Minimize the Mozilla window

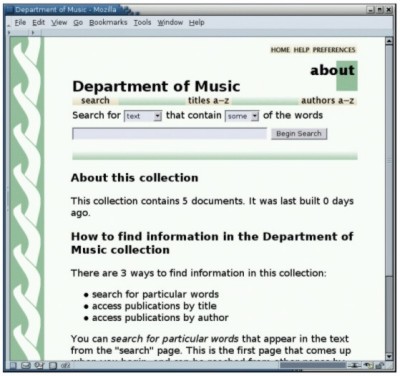pyautogui.click(x=371, y=10)
